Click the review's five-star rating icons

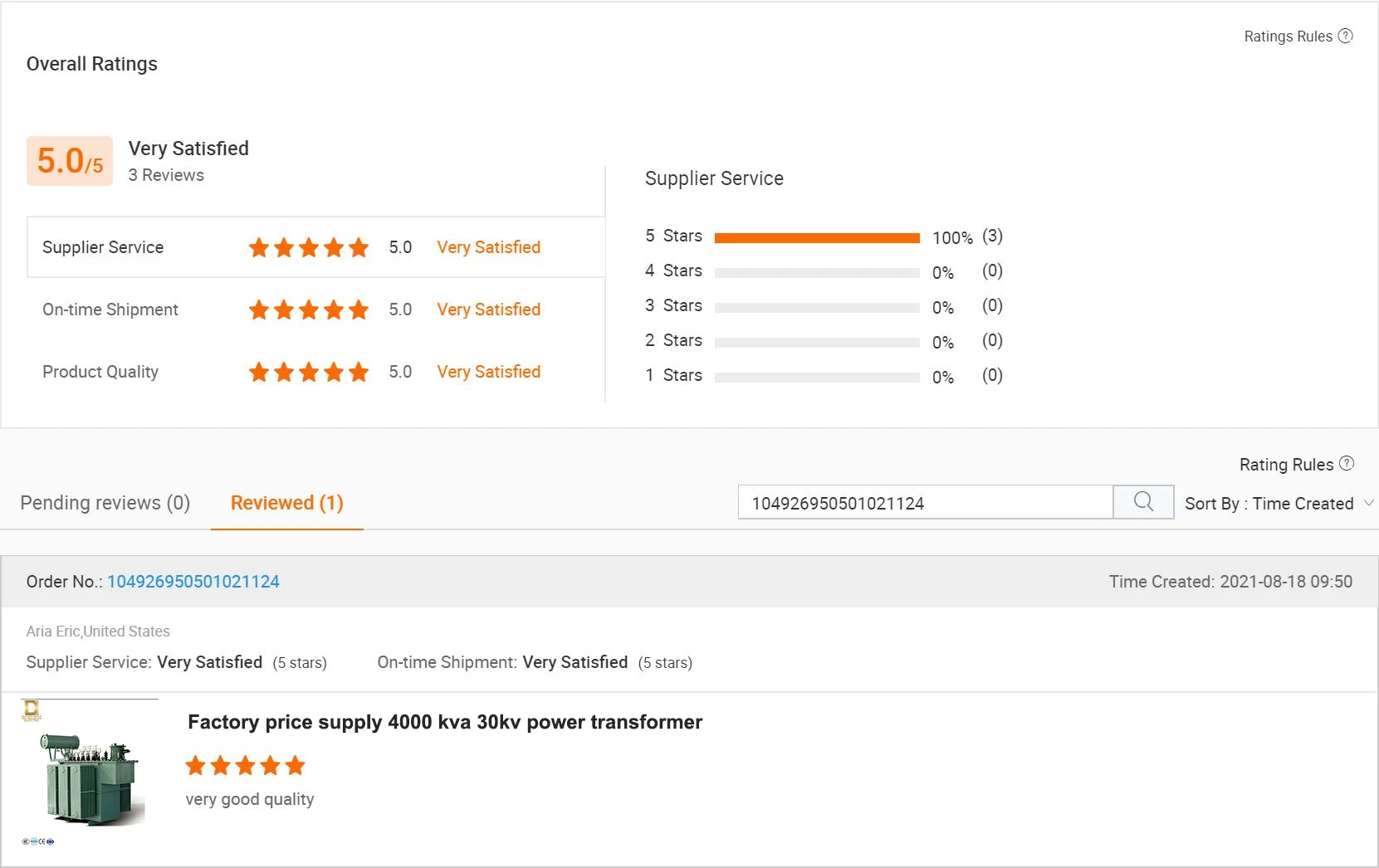pos(245,766)
